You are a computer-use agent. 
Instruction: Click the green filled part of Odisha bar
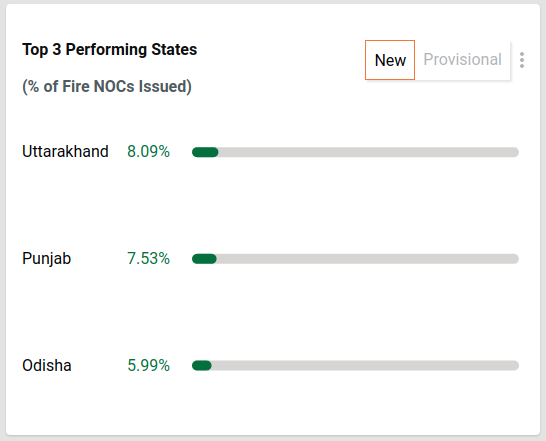click(x=202, y=365)
